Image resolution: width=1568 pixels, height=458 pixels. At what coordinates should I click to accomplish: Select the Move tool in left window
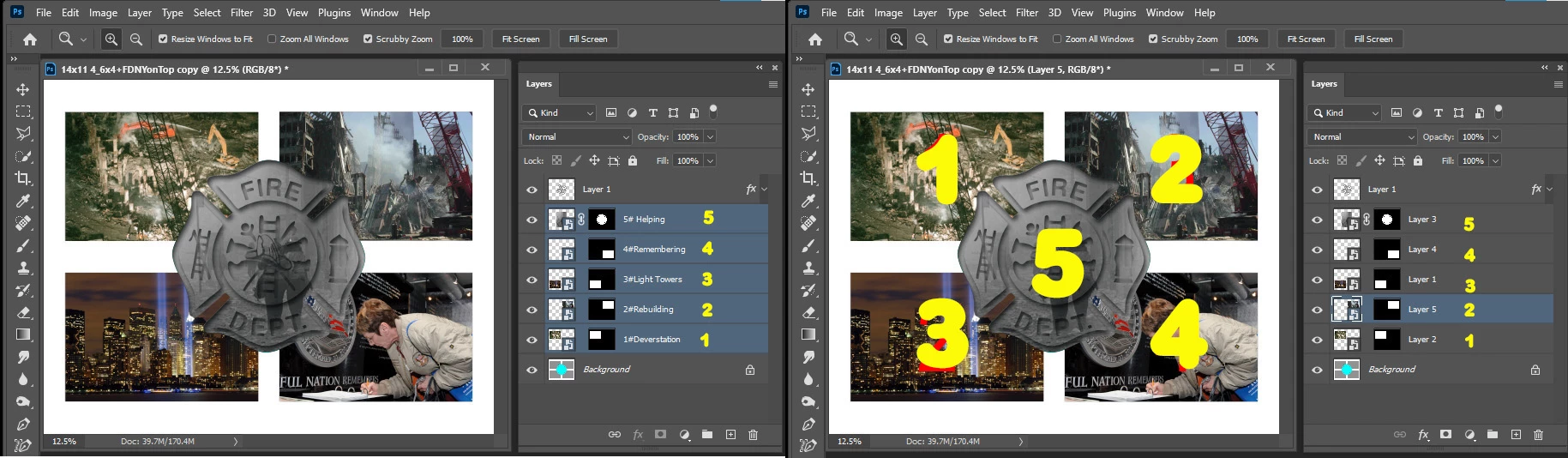coord(22,89)
